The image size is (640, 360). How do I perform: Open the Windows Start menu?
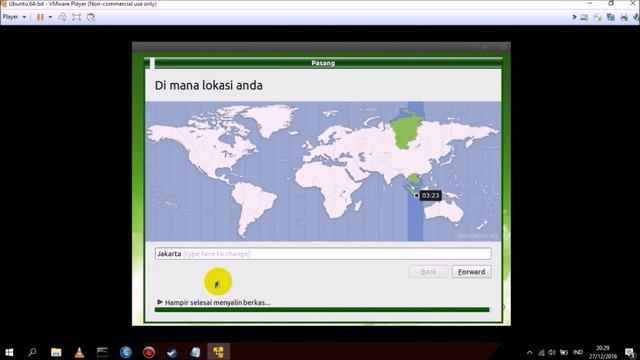(9, 352)
